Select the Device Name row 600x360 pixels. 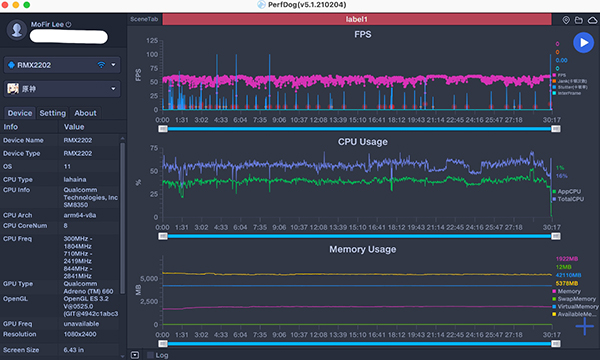(x=60, y=140)
